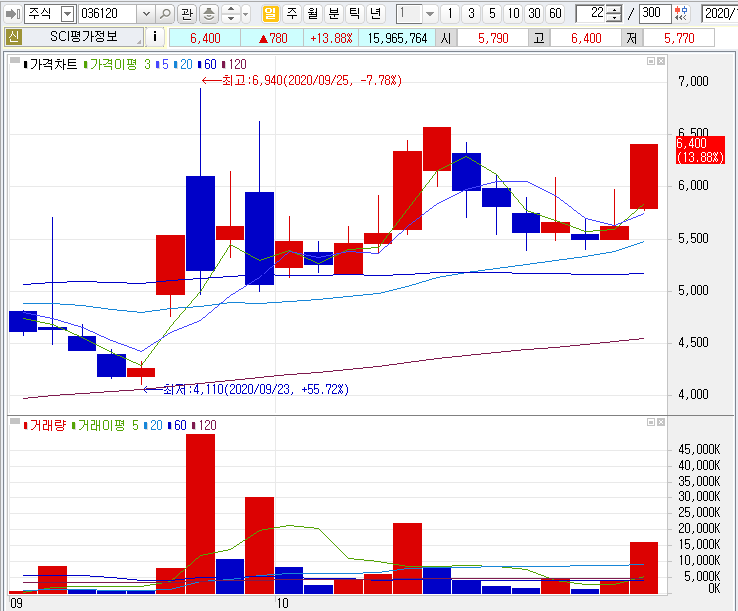Select the 틱 tick chart period

pyautogui.click(x=354, y=14)
